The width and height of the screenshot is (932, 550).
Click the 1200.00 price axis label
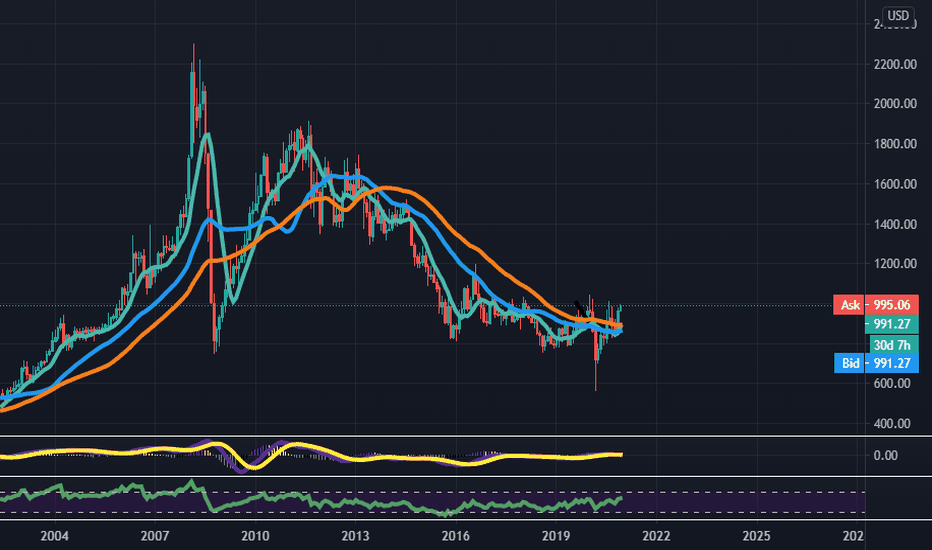coord(895,263)
